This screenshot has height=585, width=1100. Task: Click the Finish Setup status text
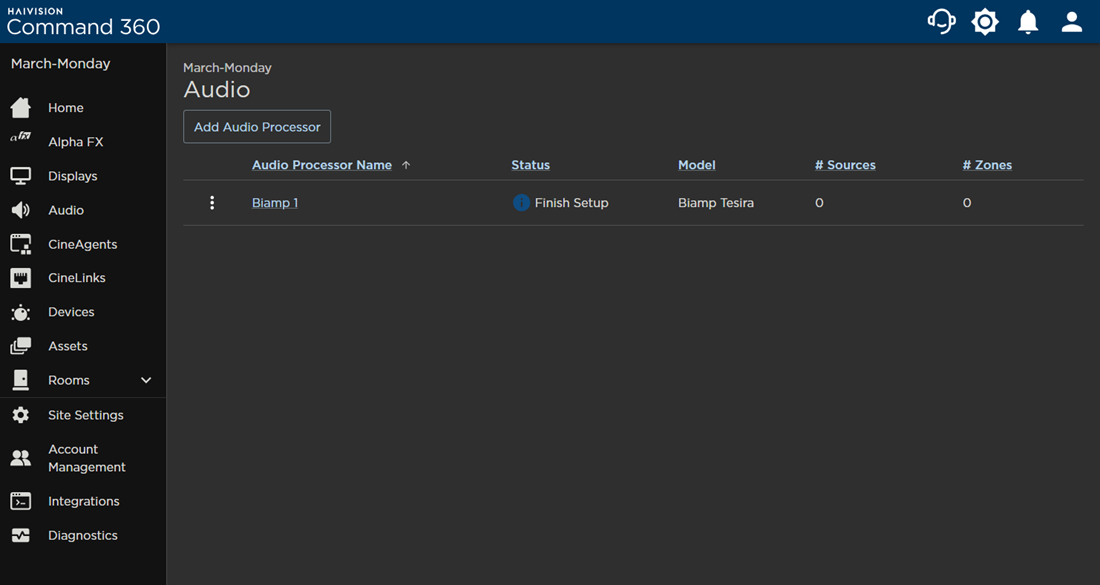pos(572,203)
